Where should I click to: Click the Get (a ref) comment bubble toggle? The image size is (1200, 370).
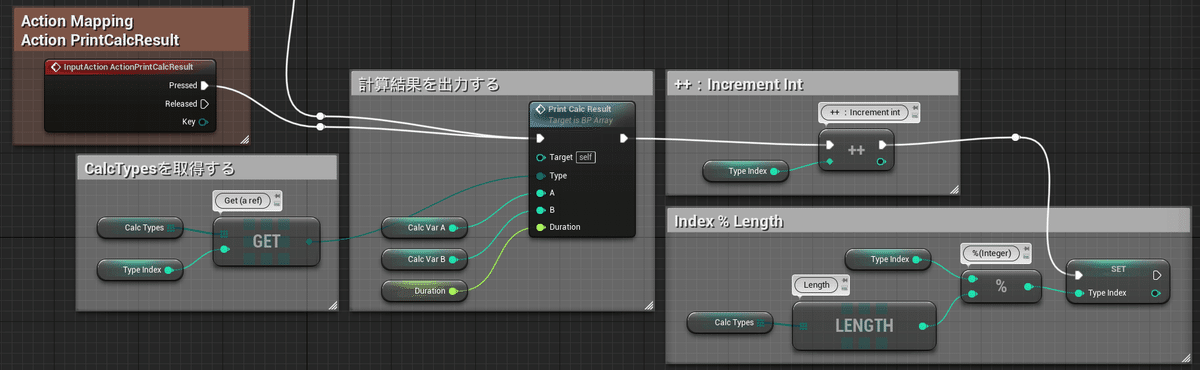(x=277, y=196)
